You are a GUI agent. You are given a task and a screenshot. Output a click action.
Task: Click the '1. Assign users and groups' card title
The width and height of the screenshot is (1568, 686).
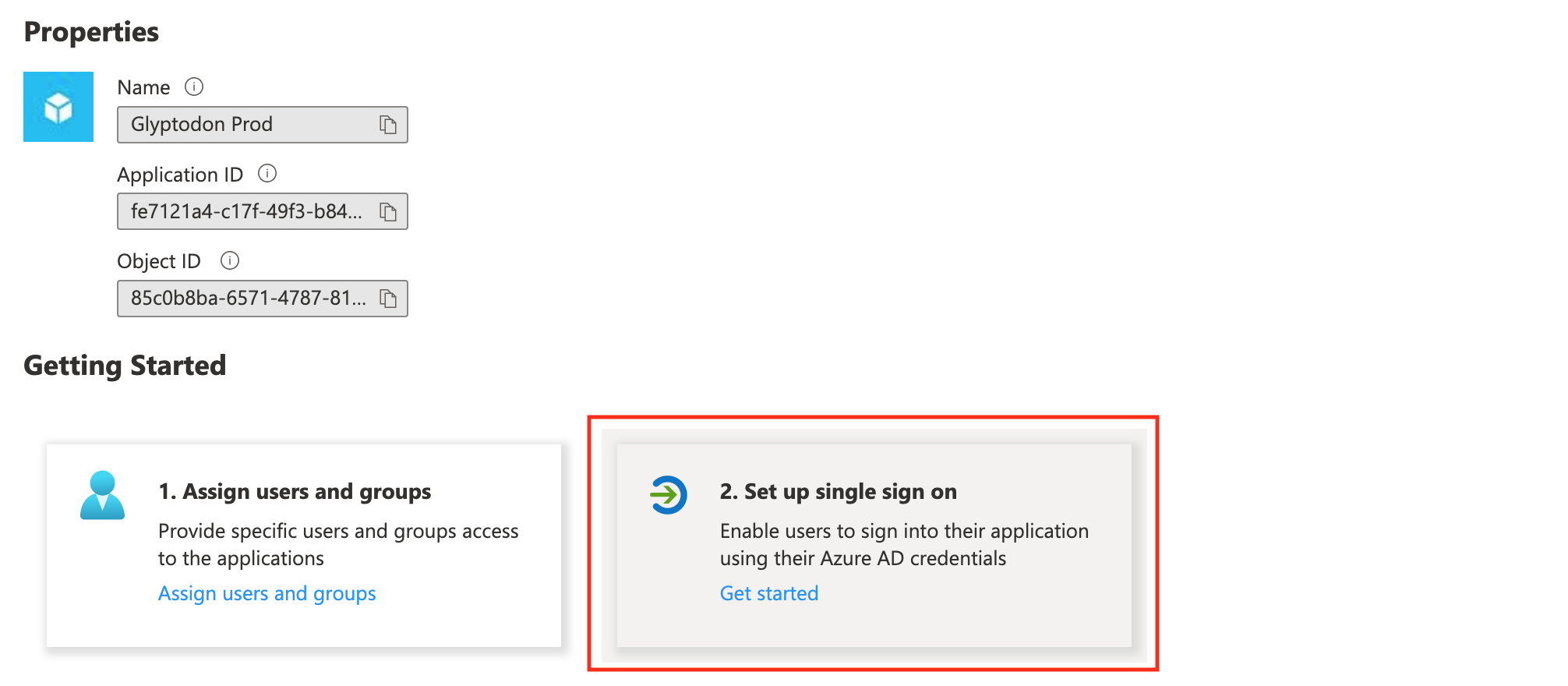pyautogui.click(x=295, y=492)
